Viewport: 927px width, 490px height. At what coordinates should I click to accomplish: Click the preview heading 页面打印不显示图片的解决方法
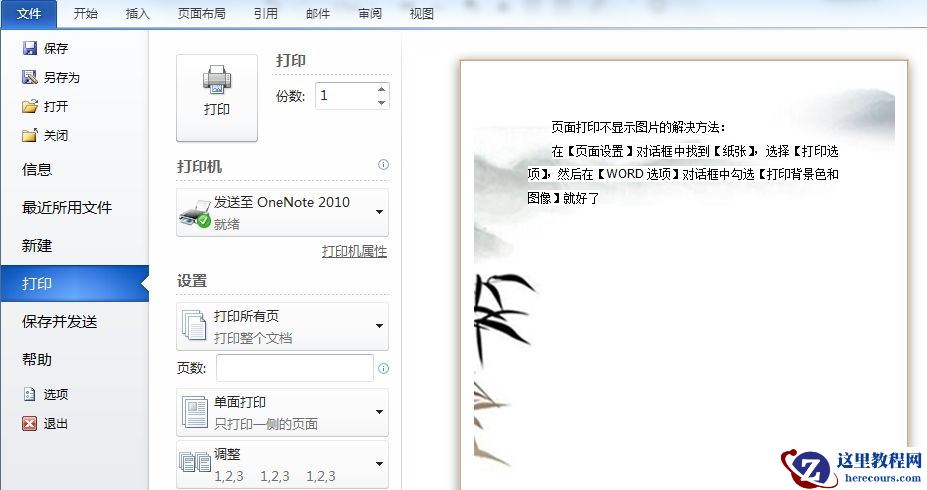[636, 127]
